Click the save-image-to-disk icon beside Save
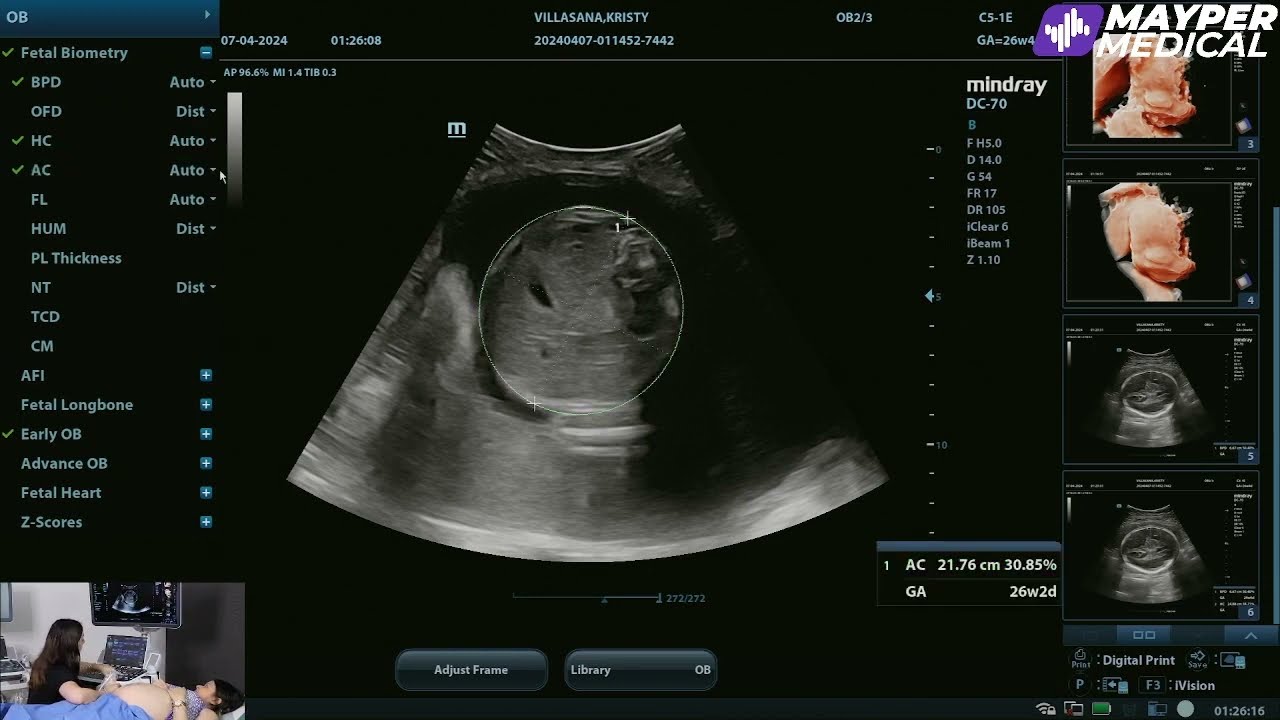1280x720 pixels. (x=1233, y=660)
